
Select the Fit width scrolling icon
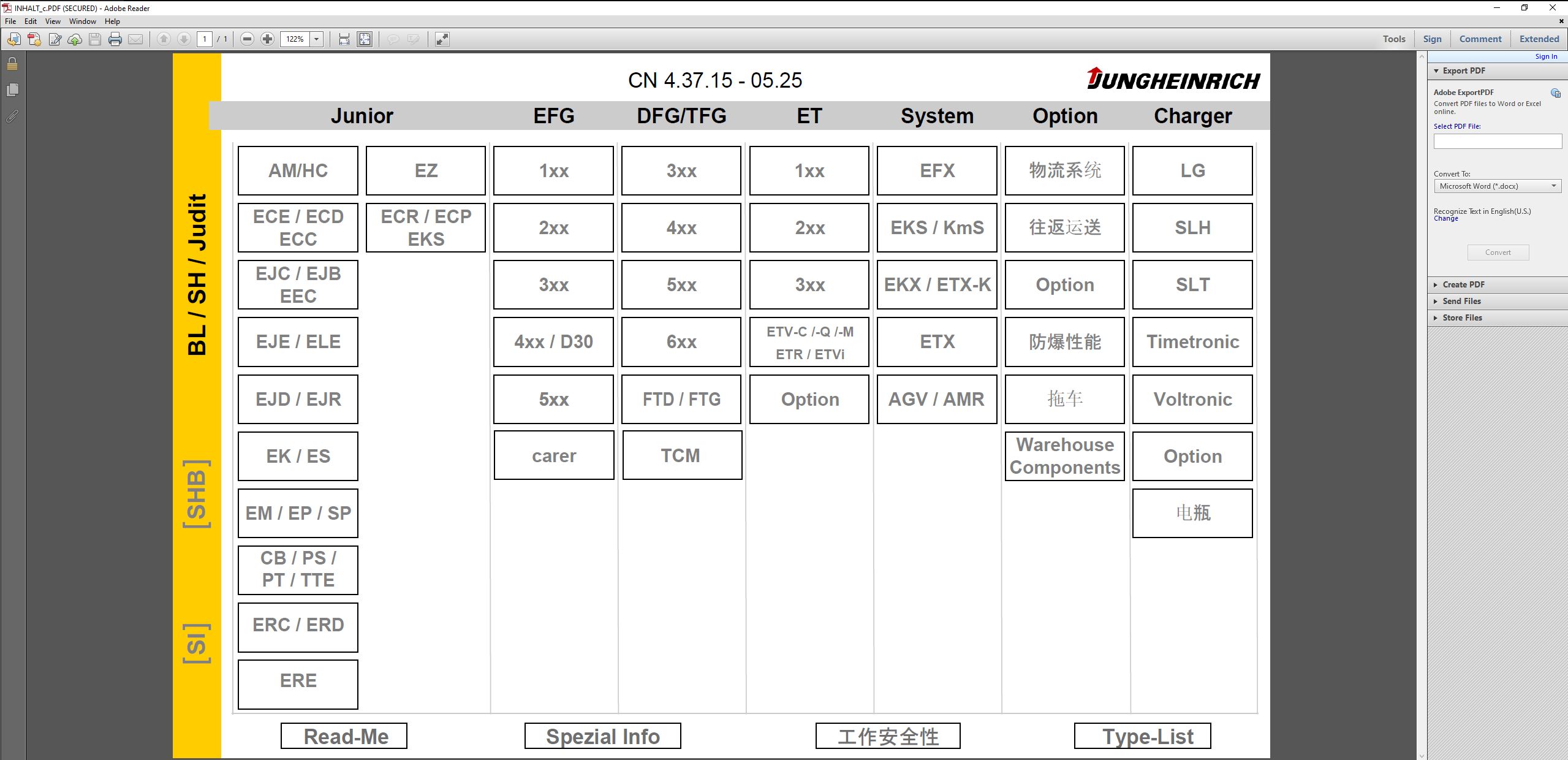click(x=344, y=40)
